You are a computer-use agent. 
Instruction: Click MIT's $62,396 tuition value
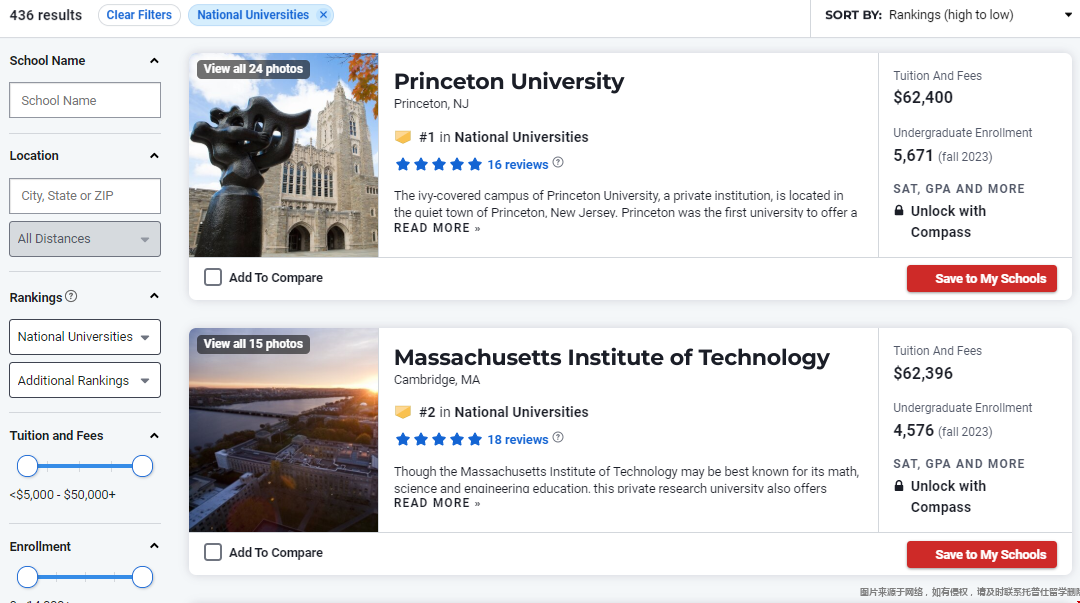pos(923,374)
